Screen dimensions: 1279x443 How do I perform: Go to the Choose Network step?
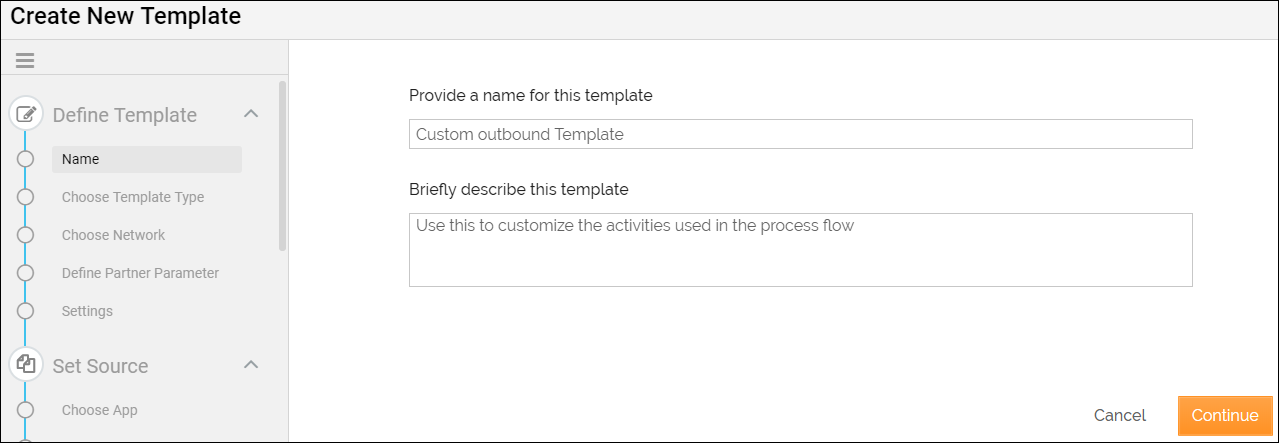pos(113,235)
